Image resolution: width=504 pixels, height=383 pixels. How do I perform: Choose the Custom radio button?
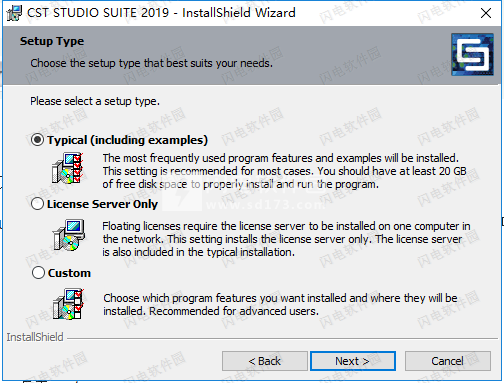point(38,273)
